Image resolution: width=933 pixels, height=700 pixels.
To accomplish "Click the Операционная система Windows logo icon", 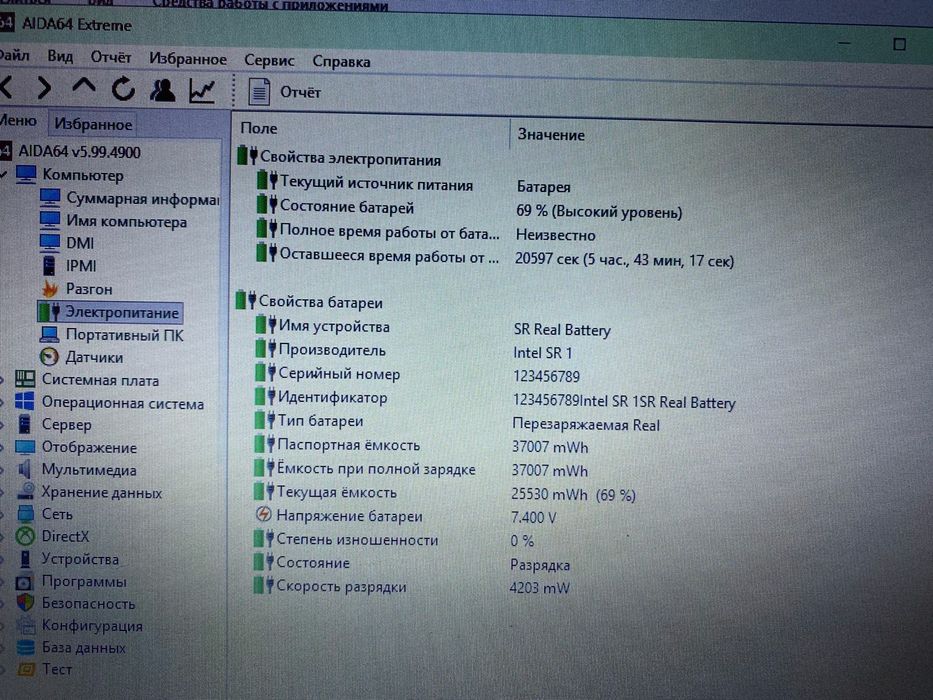I will coord(24,401).
